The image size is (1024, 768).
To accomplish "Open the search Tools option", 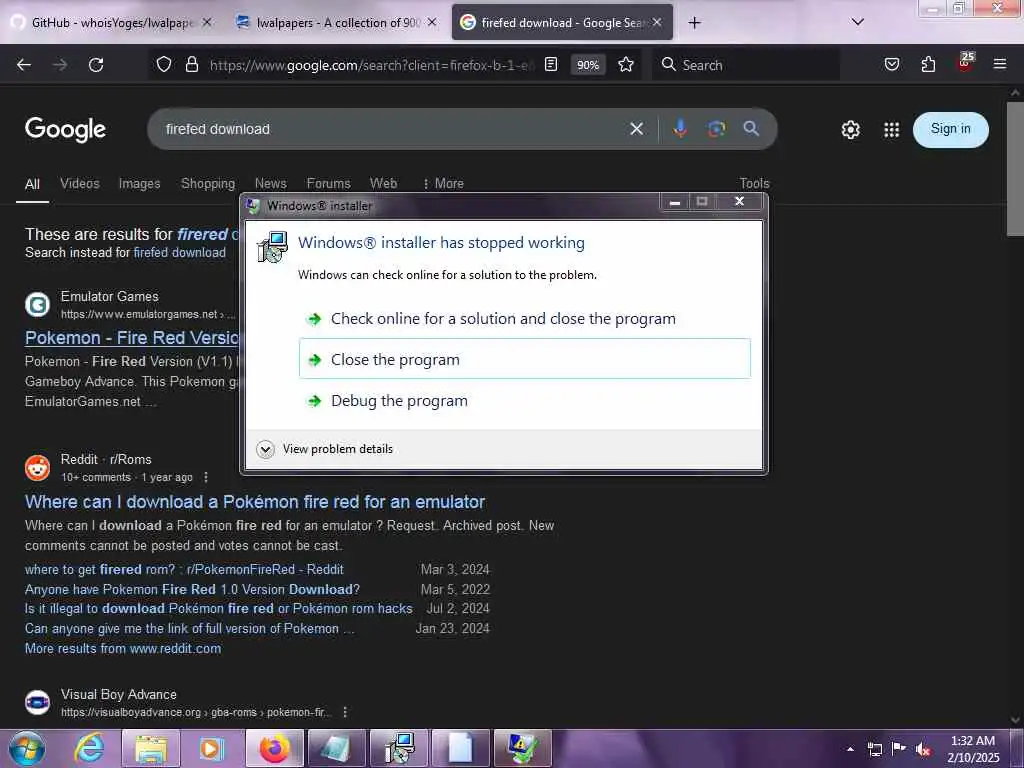I will (x=754, y=184).
